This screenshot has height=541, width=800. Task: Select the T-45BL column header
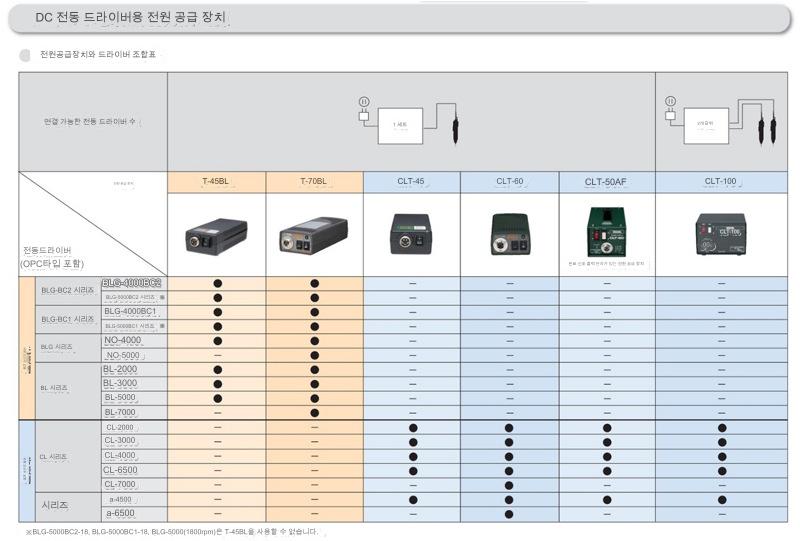[x=216, y=182]
